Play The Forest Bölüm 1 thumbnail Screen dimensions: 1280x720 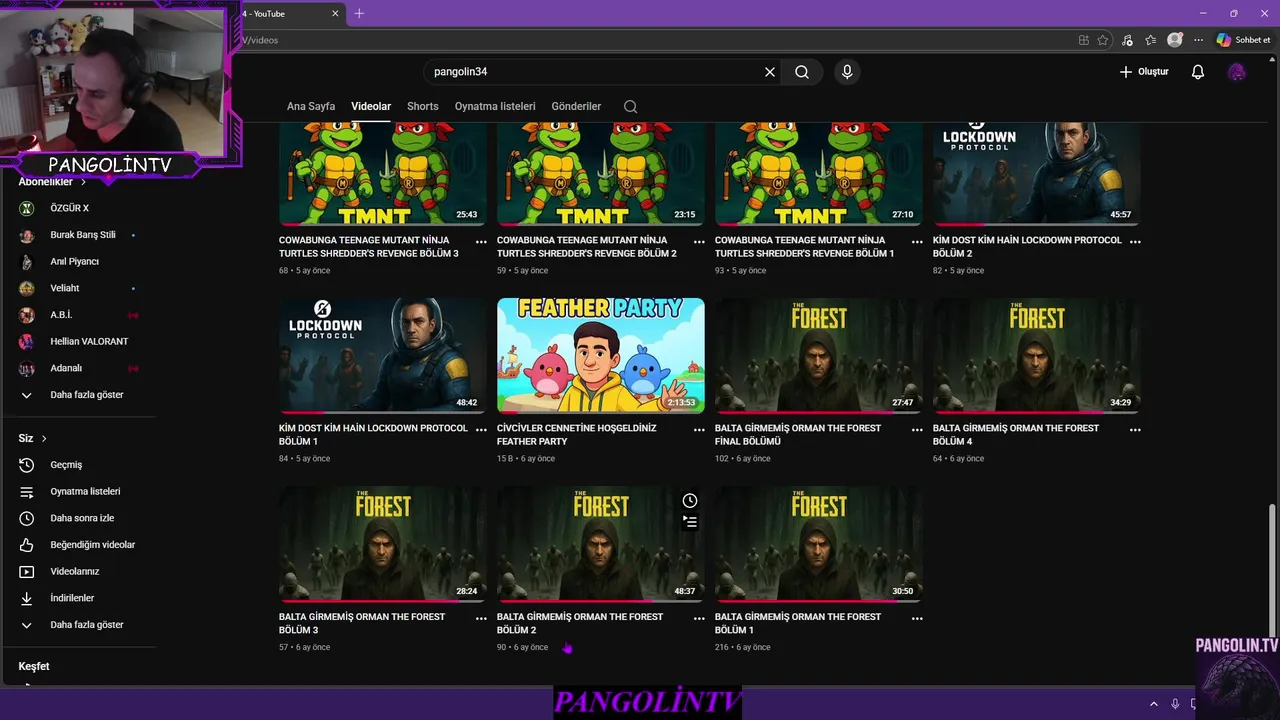819,544
